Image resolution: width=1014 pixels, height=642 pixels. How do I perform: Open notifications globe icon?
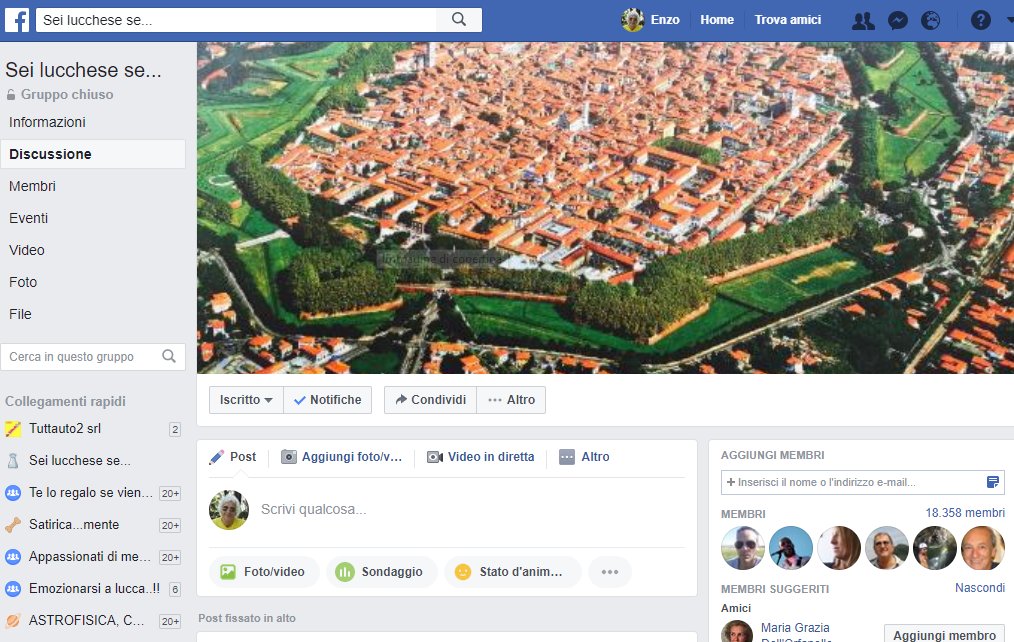[931, 21]
